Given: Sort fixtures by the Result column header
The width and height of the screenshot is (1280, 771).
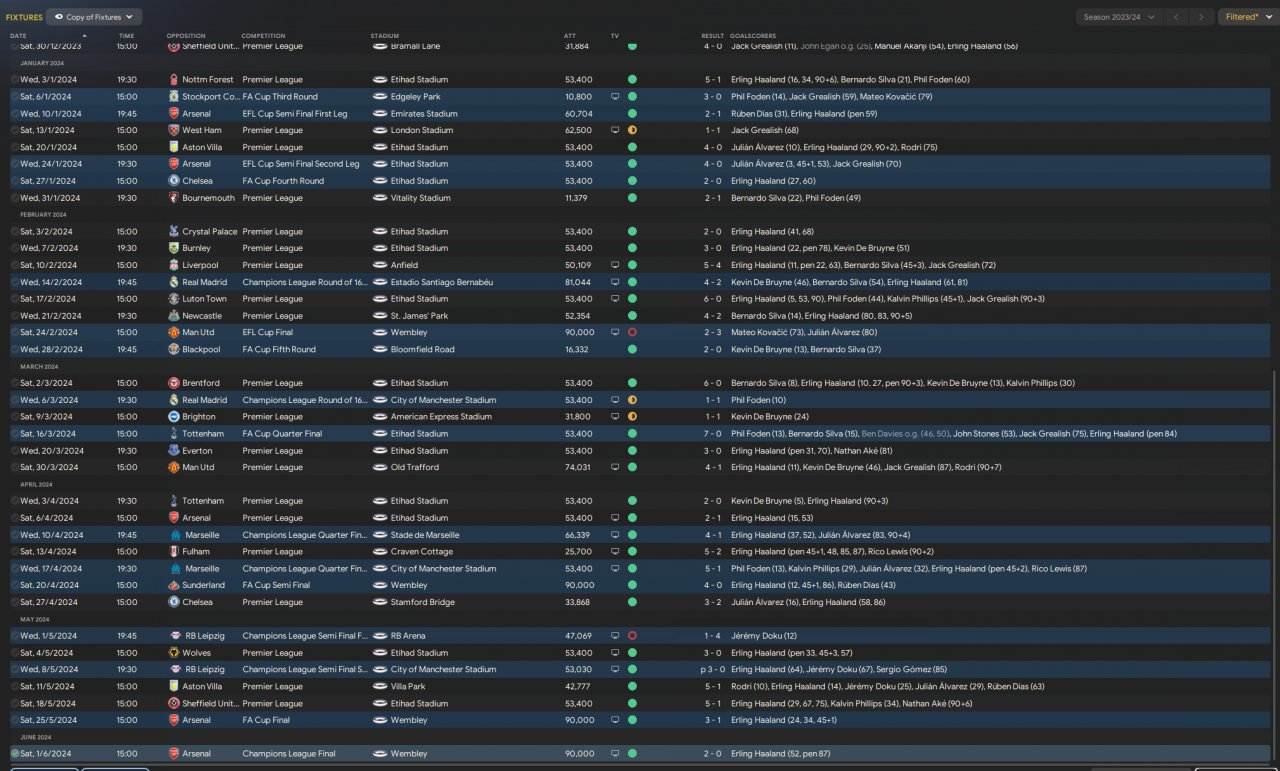Looking at the screenshot, I should pos(713,36).
